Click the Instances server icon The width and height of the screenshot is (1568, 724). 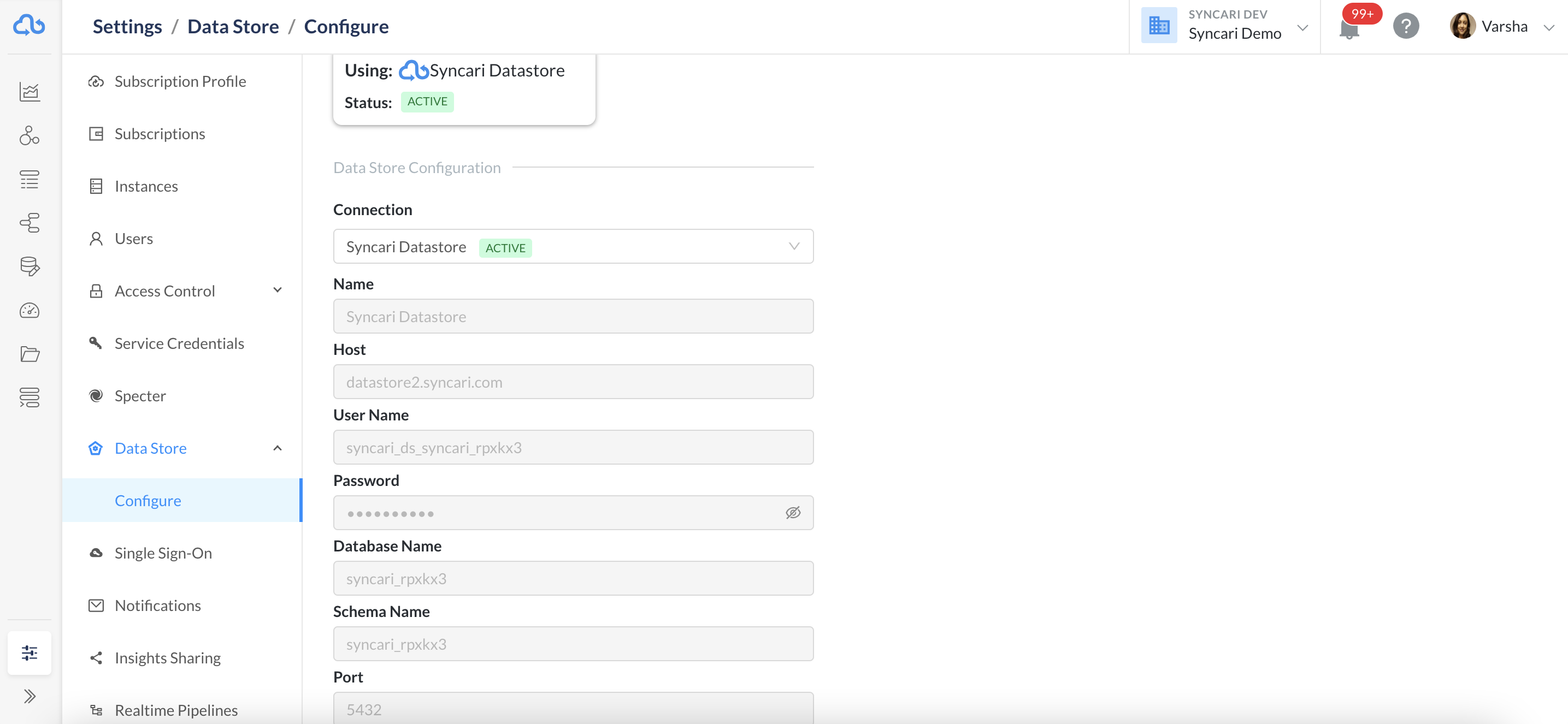click(x=96, y=186)
